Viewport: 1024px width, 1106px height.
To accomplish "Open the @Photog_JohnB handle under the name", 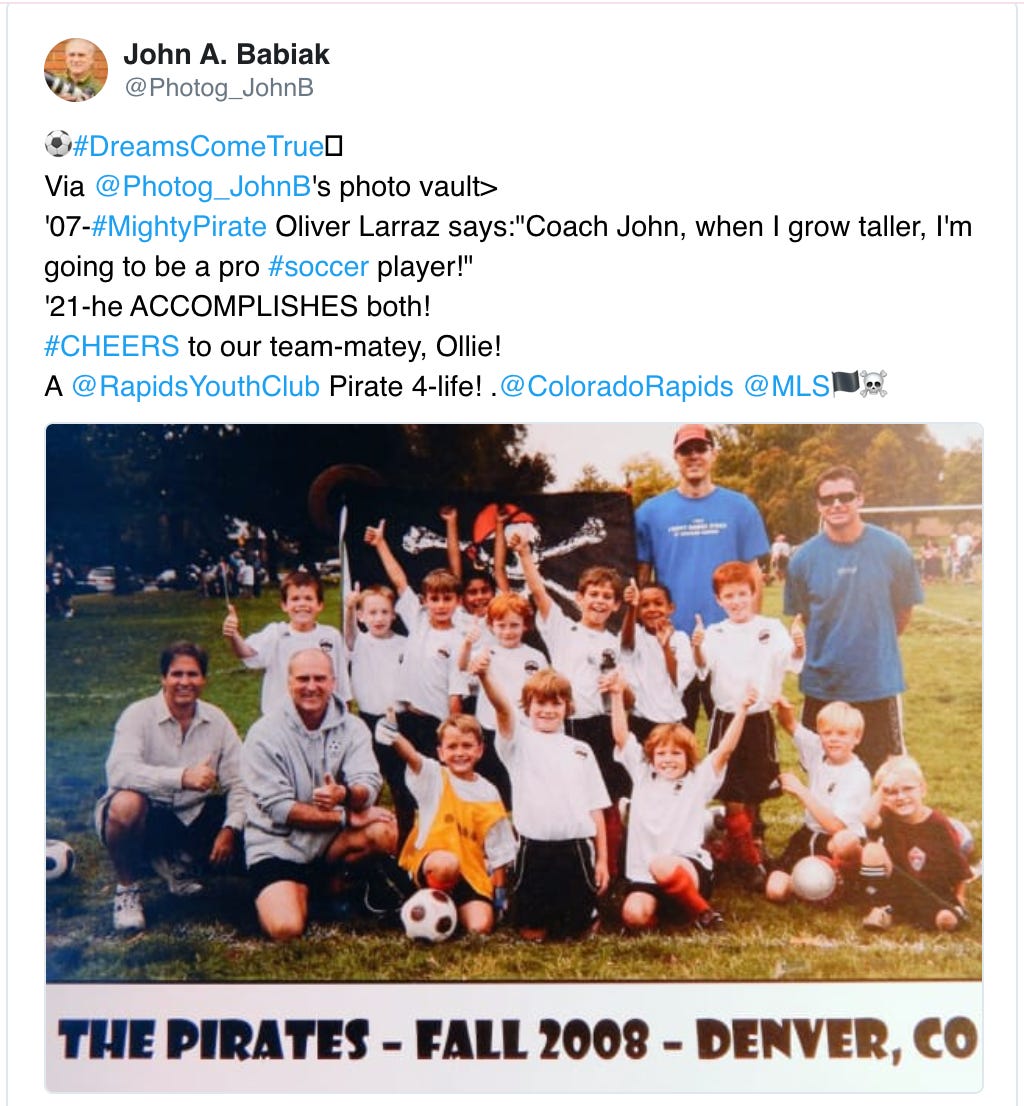I will [219, 87].
